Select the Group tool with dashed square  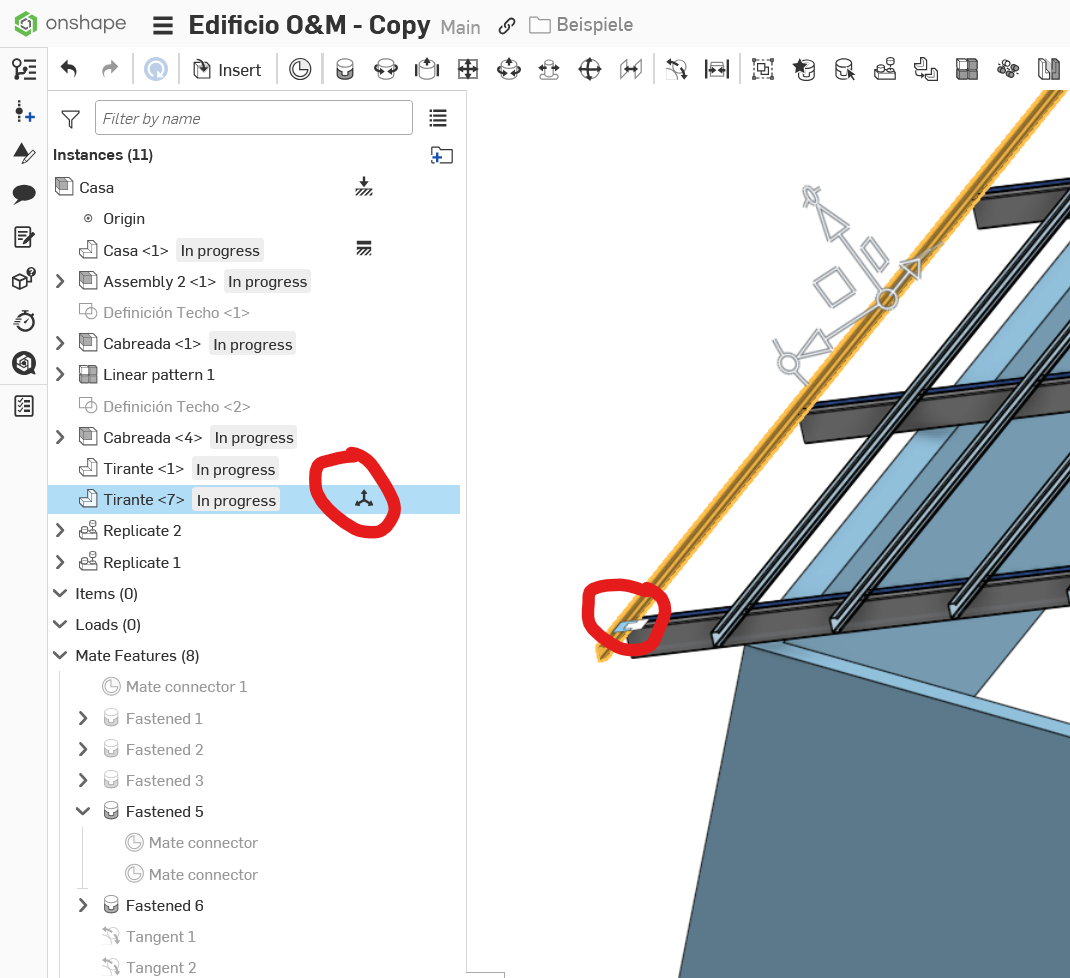(x=763, y=69)
